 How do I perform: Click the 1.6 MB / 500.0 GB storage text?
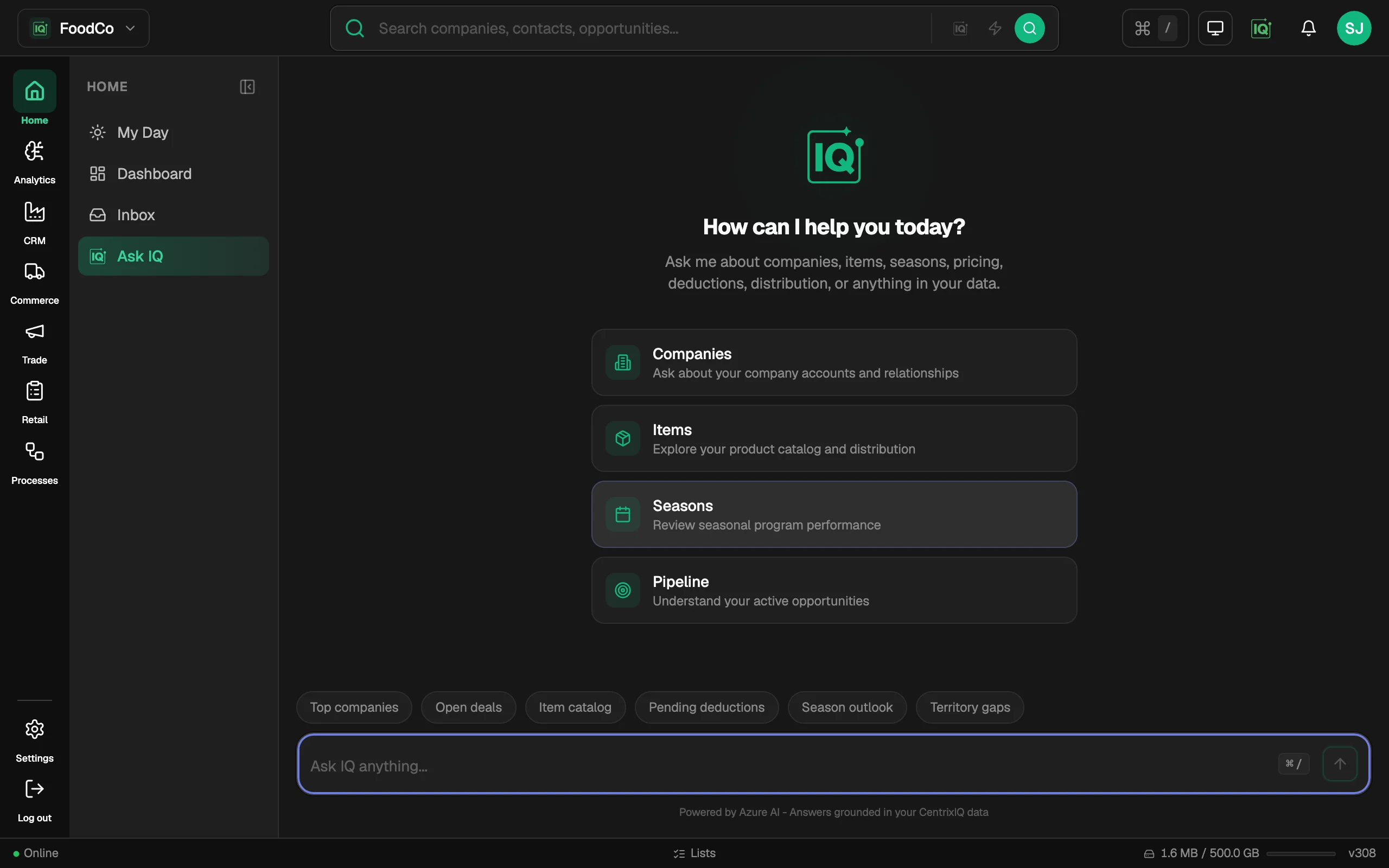1209,853
